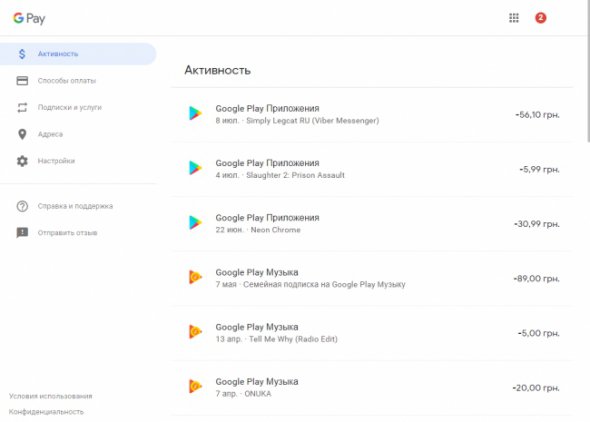Click the gear Настройки icon
The height and width of the screenshot is (422, 590).
click(22, 161)
